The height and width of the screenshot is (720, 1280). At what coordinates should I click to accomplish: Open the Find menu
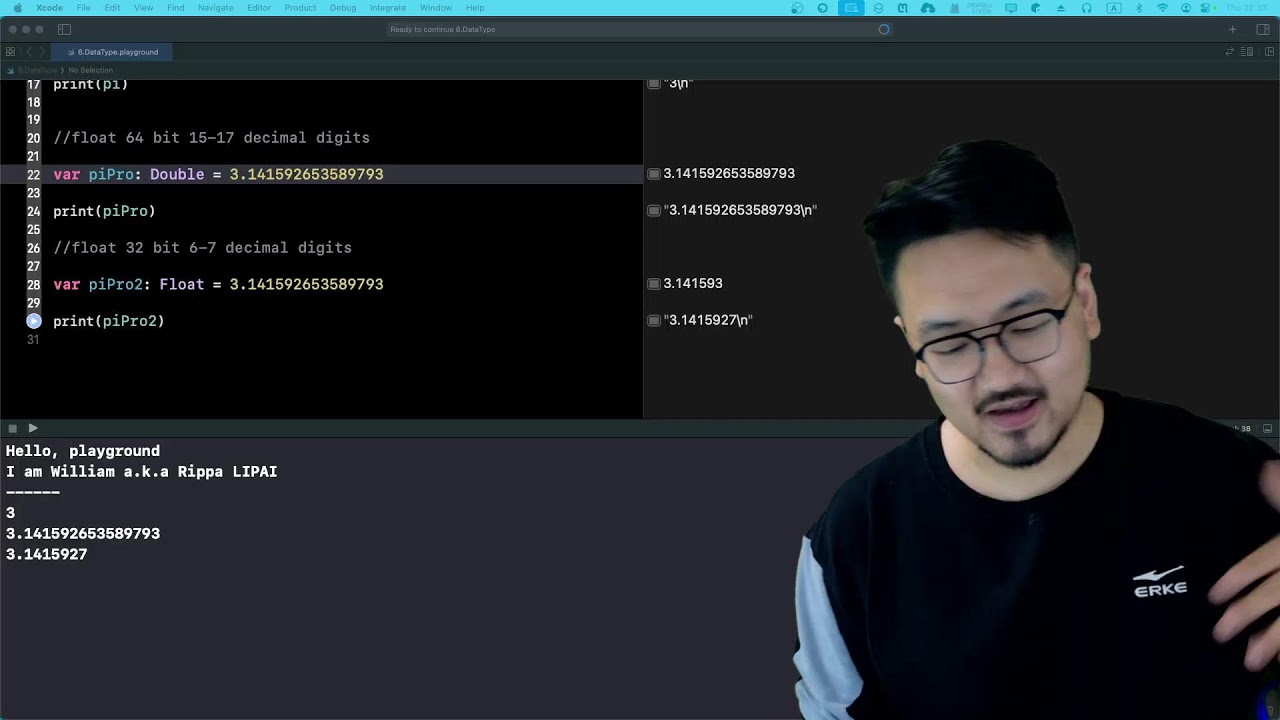point(176,8)
